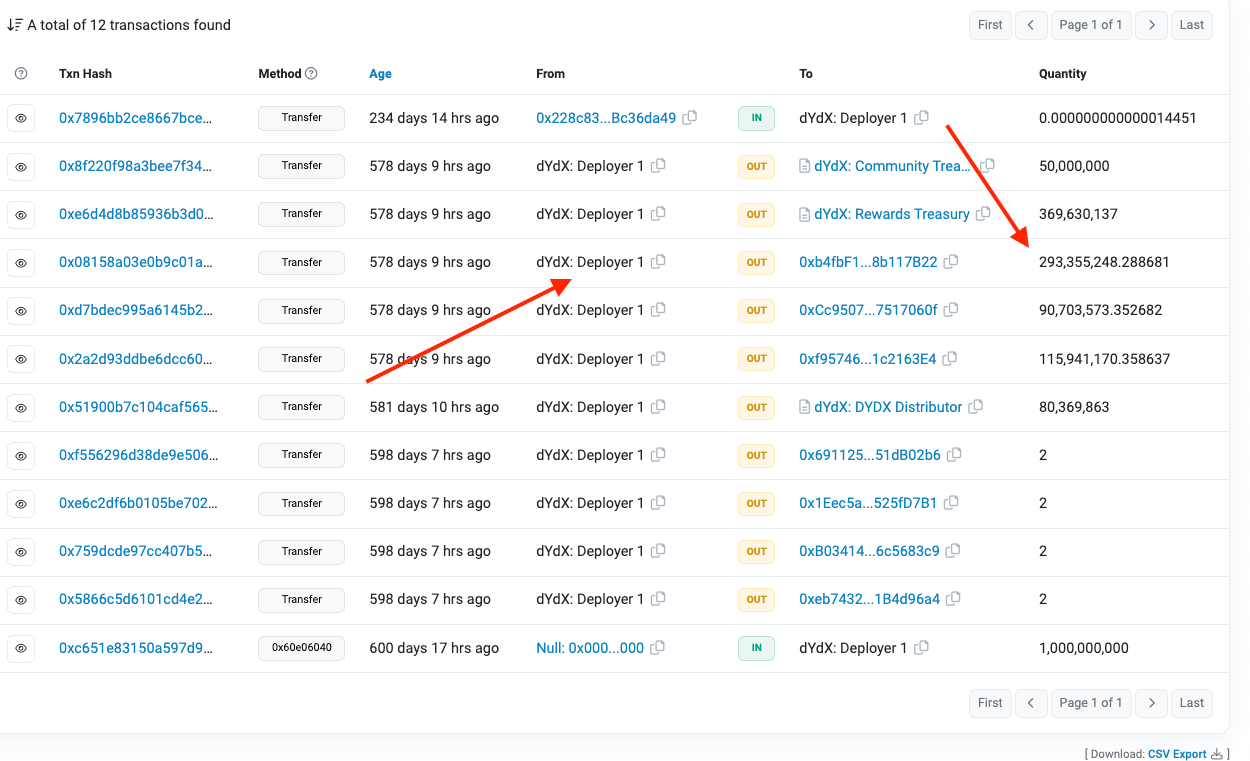The height and width of the screenshot is (761, 1250).
Task: Preview transaction 0xe6d4d8b85936b3d0 with eye icon
Action: click(21, 214)
